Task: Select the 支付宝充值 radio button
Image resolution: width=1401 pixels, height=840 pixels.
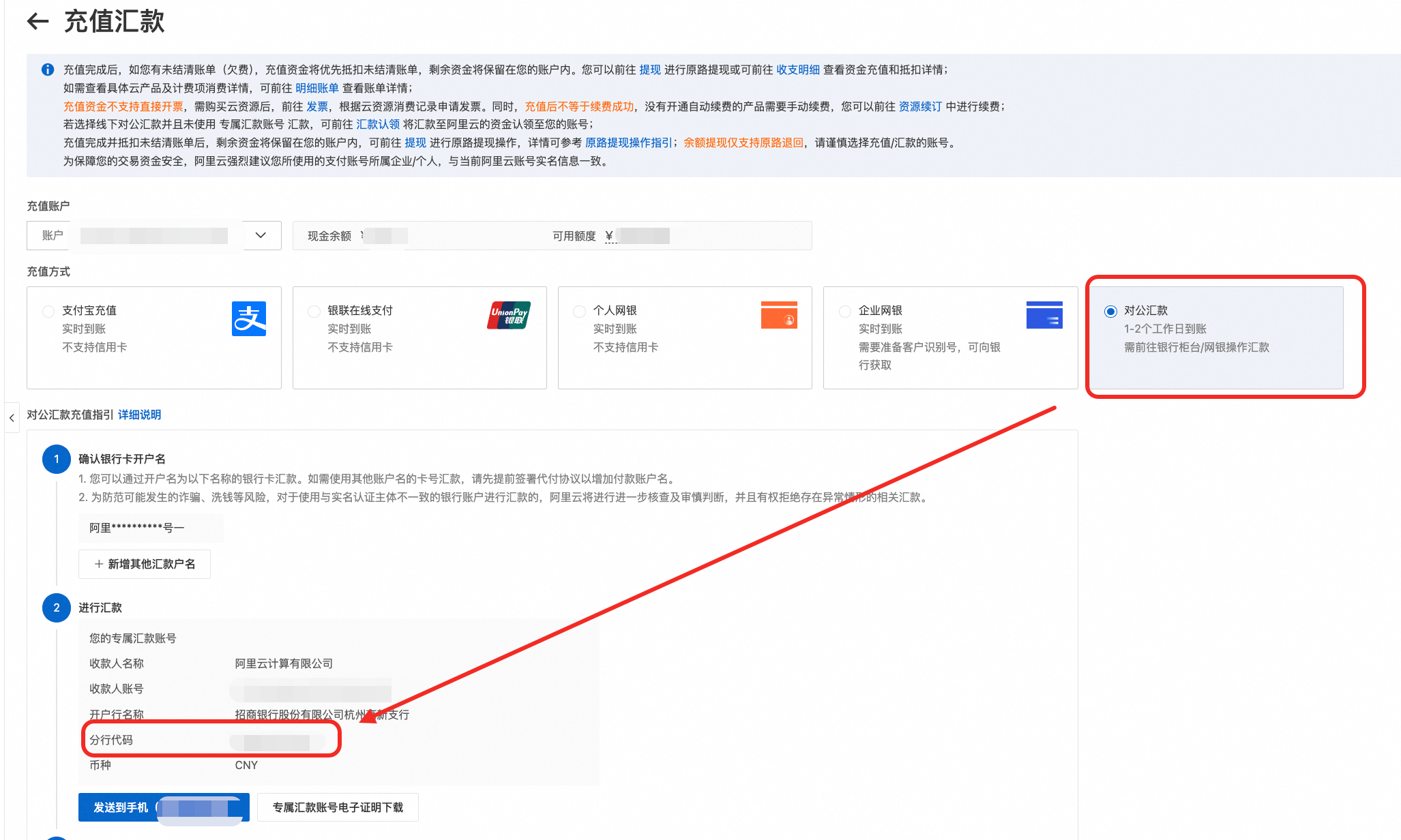Action: 48,312
